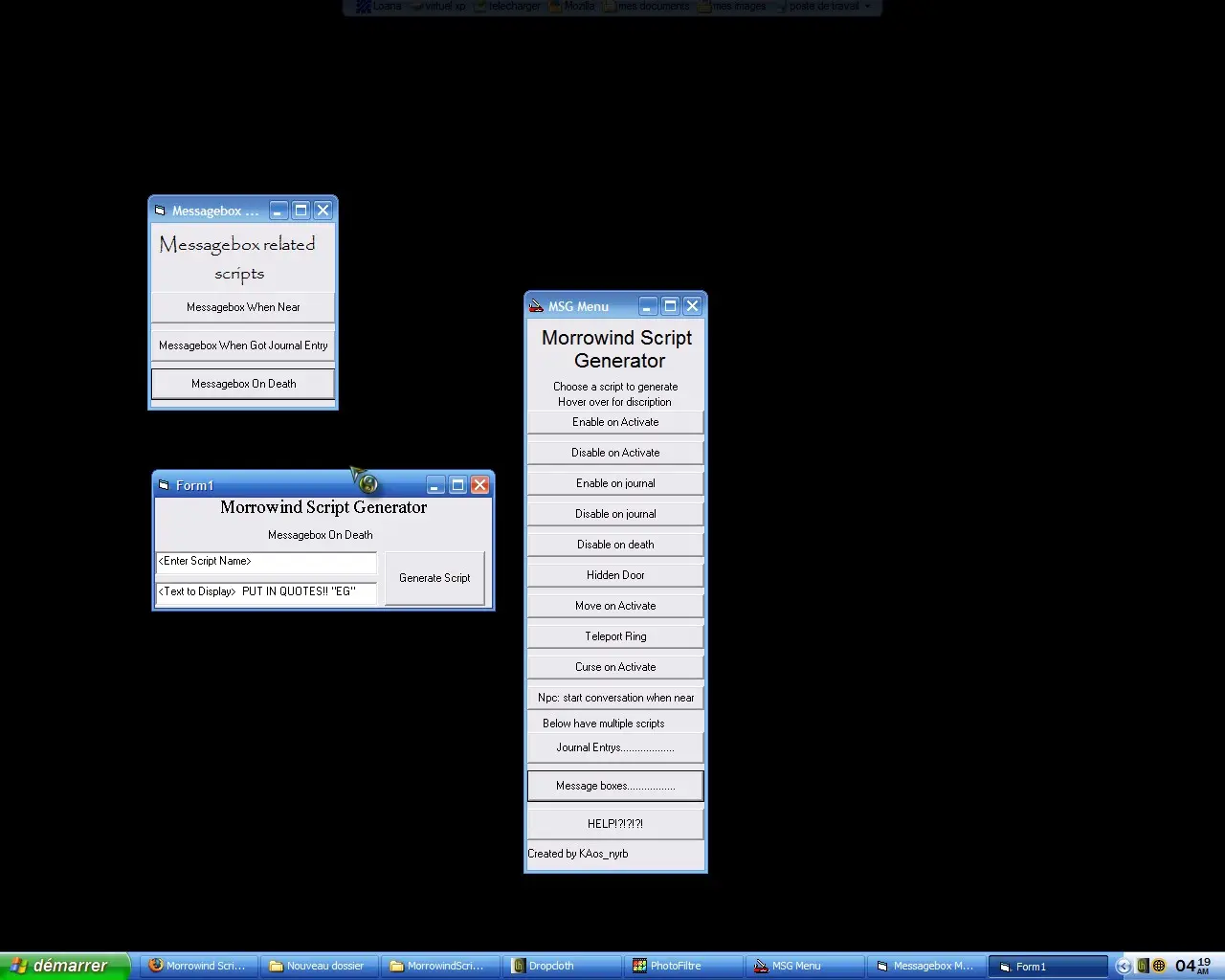This screenshot has height=980, width=1225.
Task: Click Morrowind Script Generator heading in MSG Menu
Action: tap(617, 349)
